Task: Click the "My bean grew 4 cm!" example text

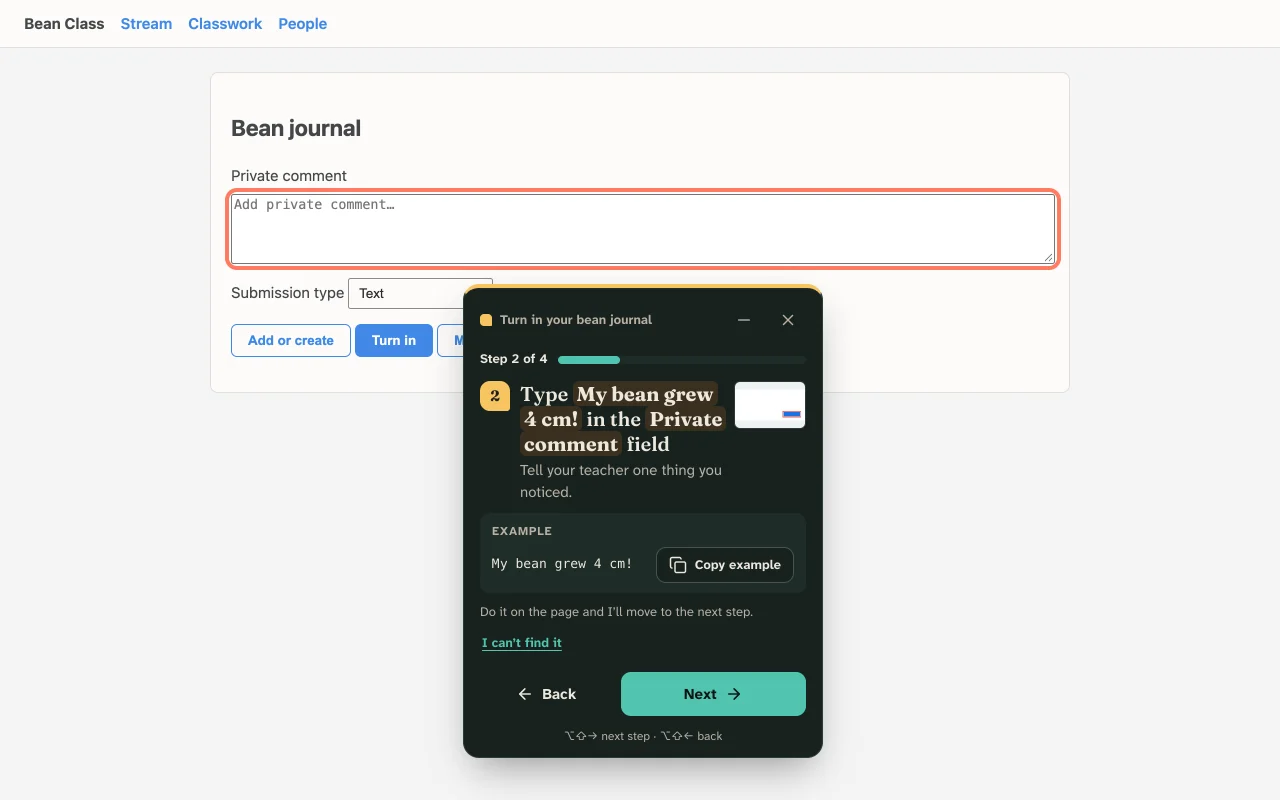Action: coord(562,564)
